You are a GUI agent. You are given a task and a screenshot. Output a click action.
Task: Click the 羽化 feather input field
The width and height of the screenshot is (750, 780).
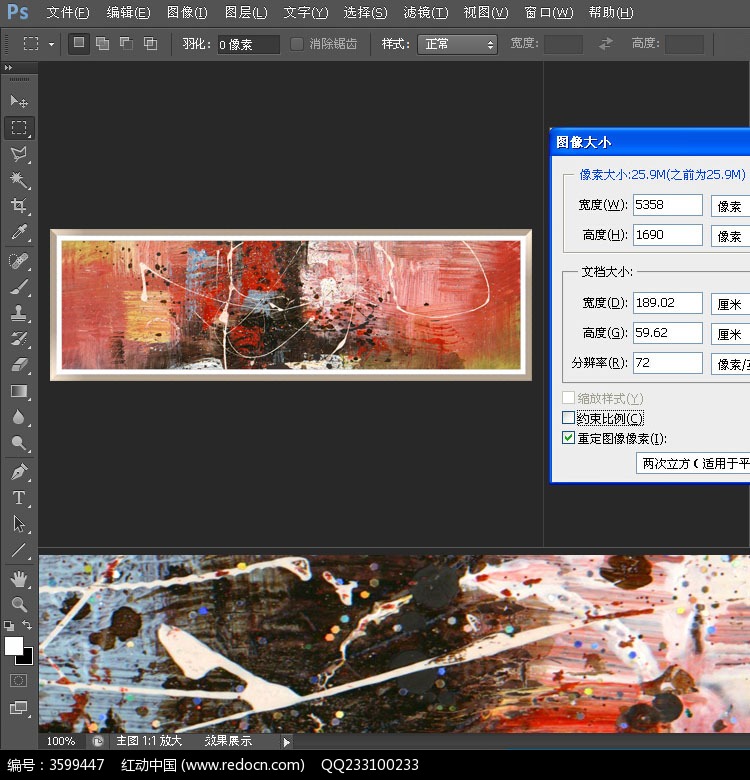248,44
